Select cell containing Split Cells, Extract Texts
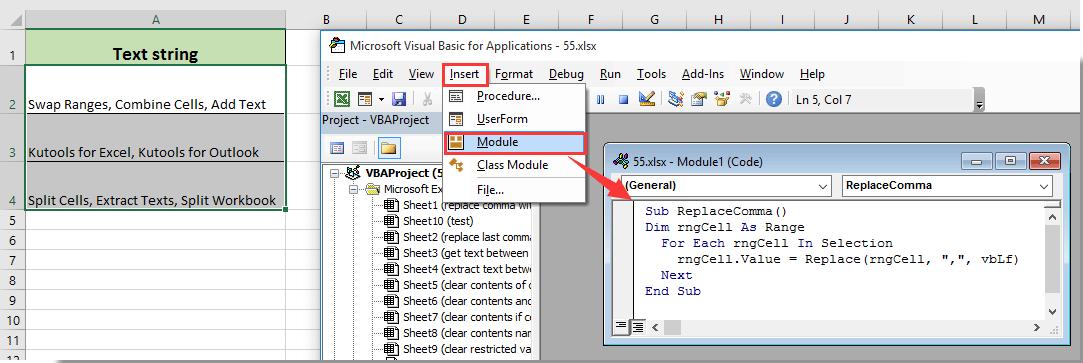The width and height of the screenshot is (1083, 363). point(155,186)
